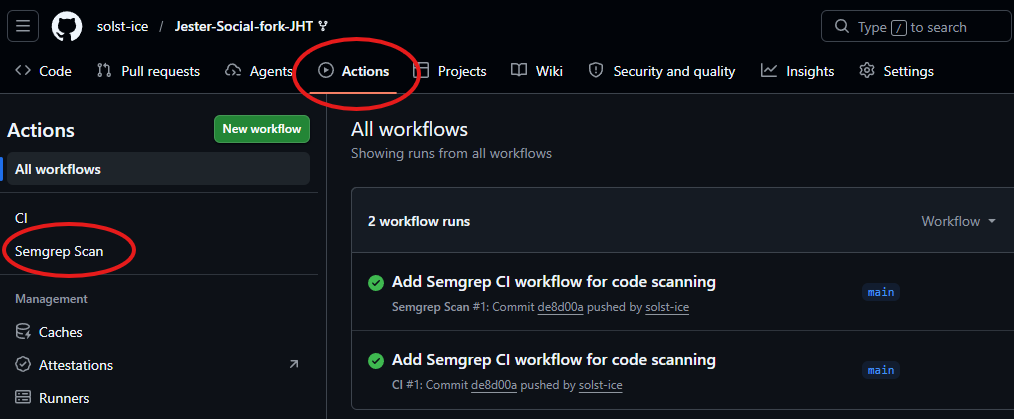This screenshot has height=419, width=1014.
Task: Focus the Type / to search field
Action: tap(916, 27)
